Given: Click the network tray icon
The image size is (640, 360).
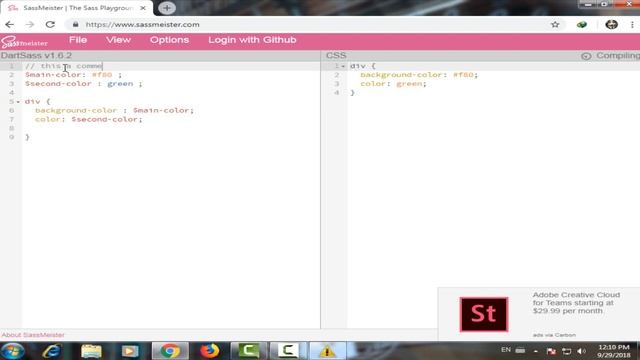Looking at the screenshot, I should pos(566,351).
